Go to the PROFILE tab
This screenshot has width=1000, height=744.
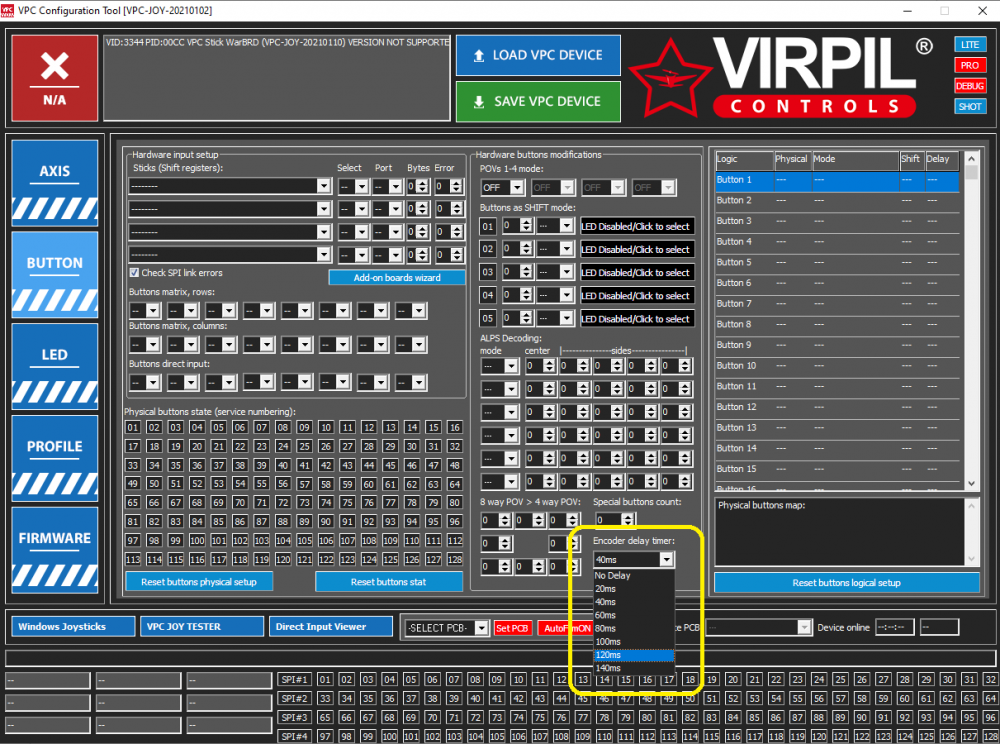55,458
